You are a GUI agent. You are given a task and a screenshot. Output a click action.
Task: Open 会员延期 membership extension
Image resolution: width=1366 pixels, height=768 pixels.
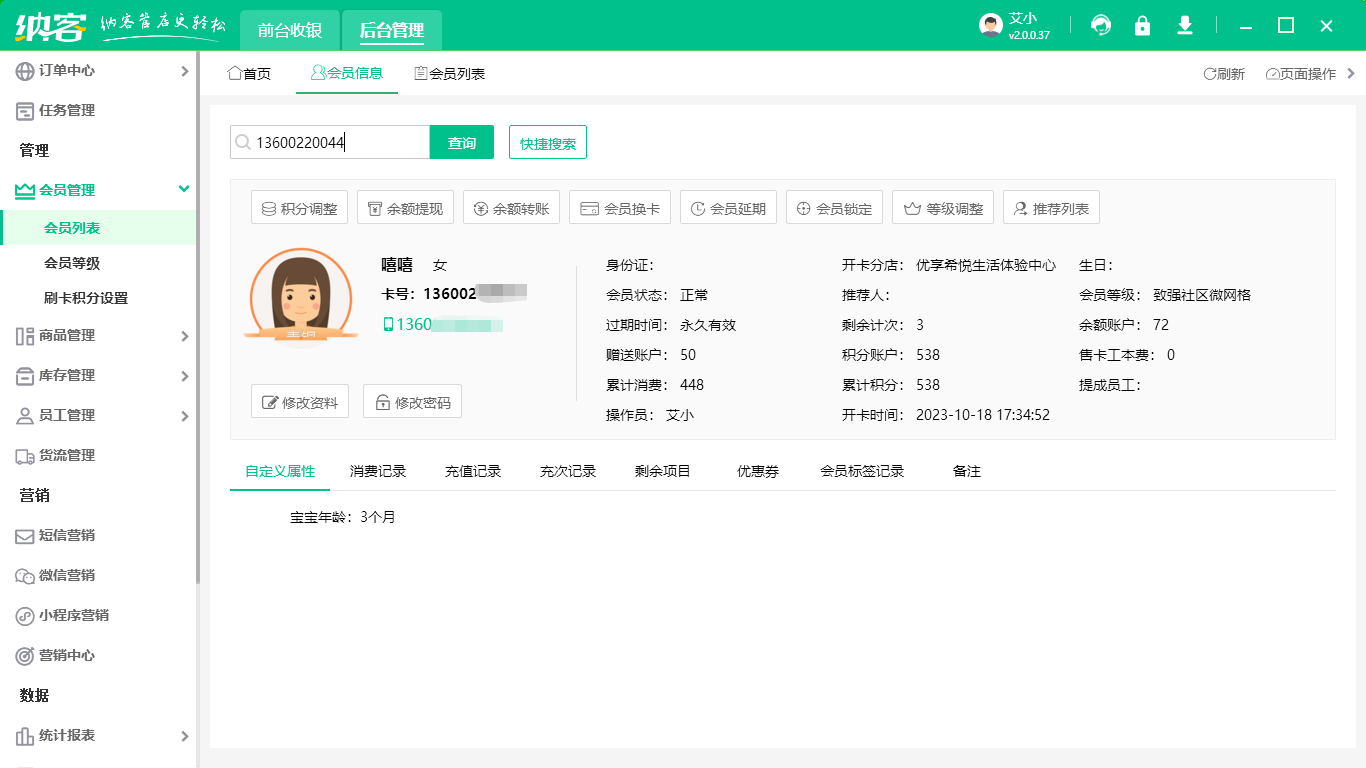coord(728,207)
